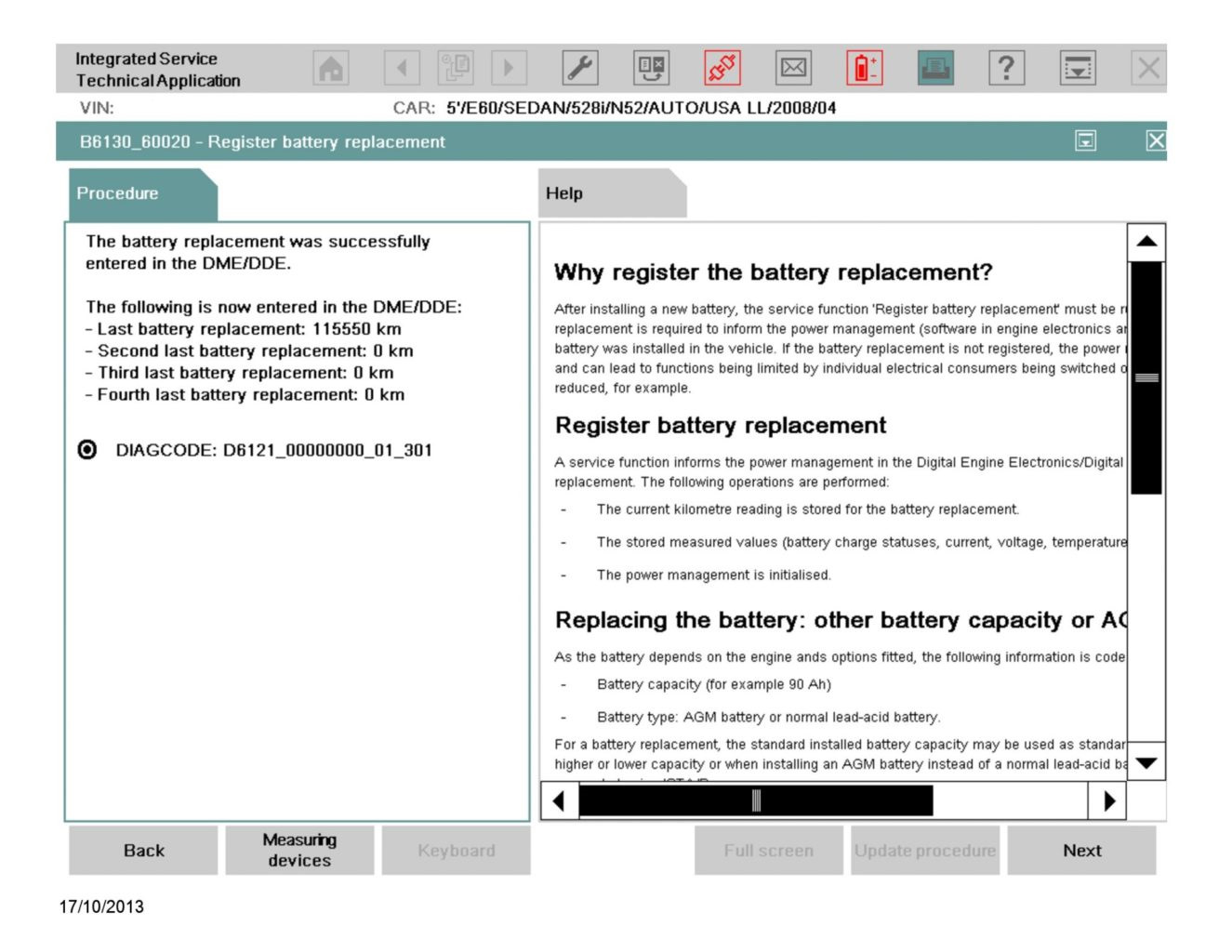Image resolution: width=1232 pixels, height=952 pixels.
Task: Click the red battery status icon
Action: 865,68
